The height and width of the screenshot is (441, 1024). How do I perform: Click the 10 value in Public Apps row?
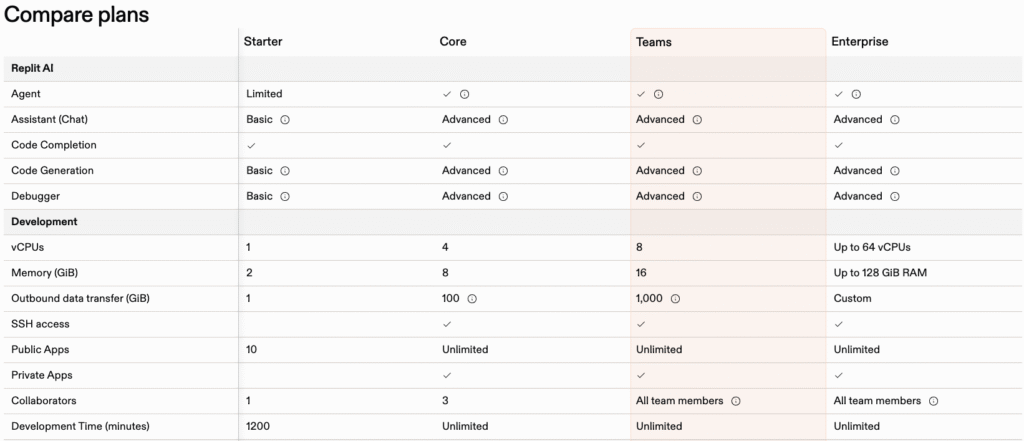coord(251,350)
